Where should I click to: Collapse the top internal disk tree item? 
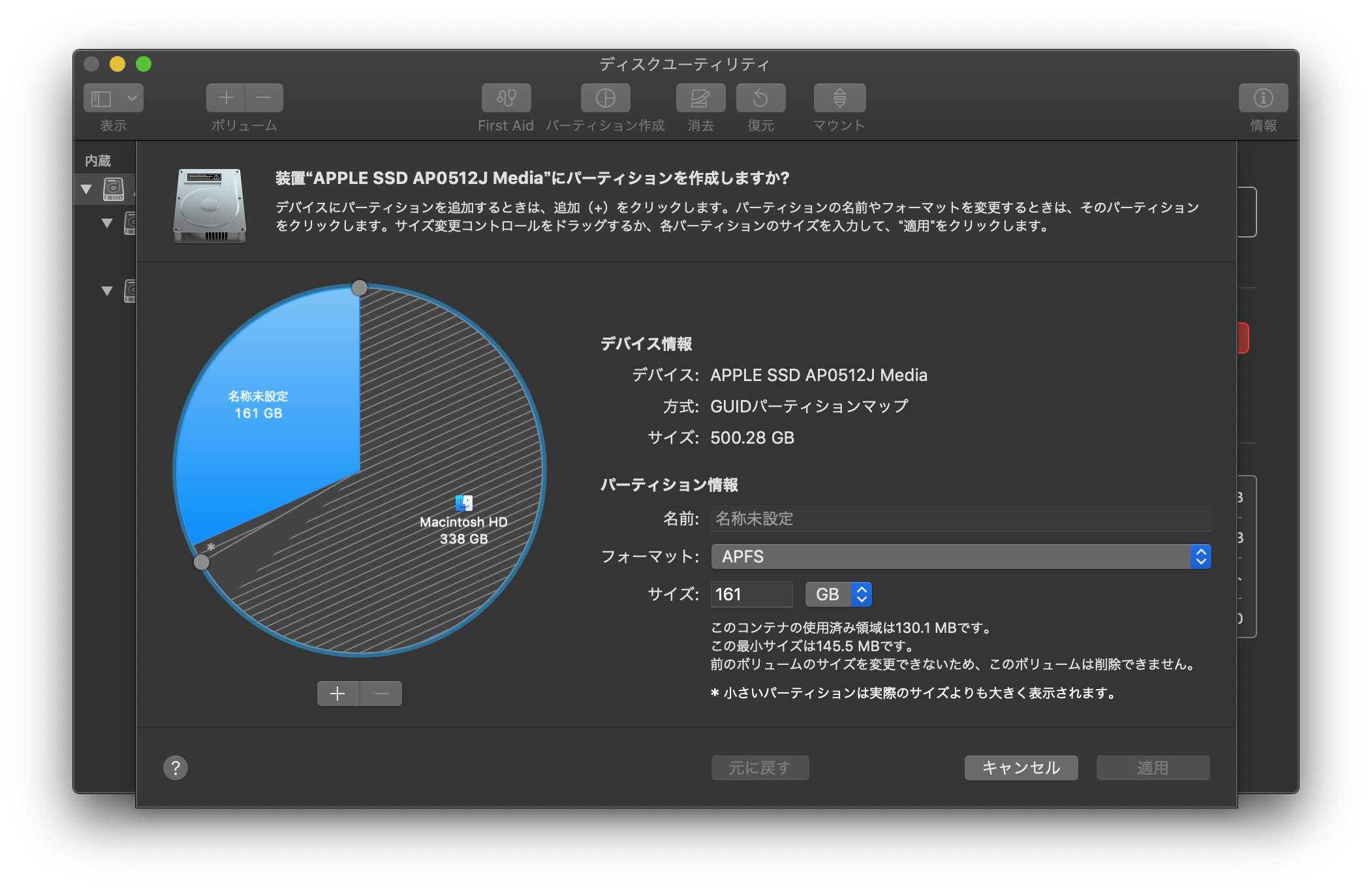point(86,190)
